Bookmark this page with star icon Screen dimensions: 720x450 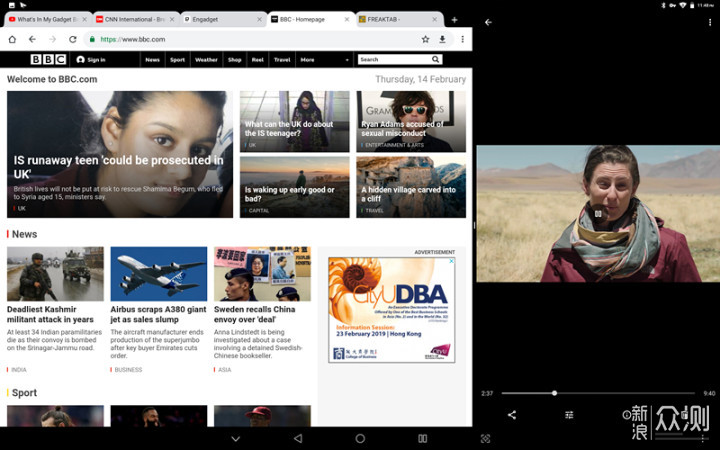[426, 39]
